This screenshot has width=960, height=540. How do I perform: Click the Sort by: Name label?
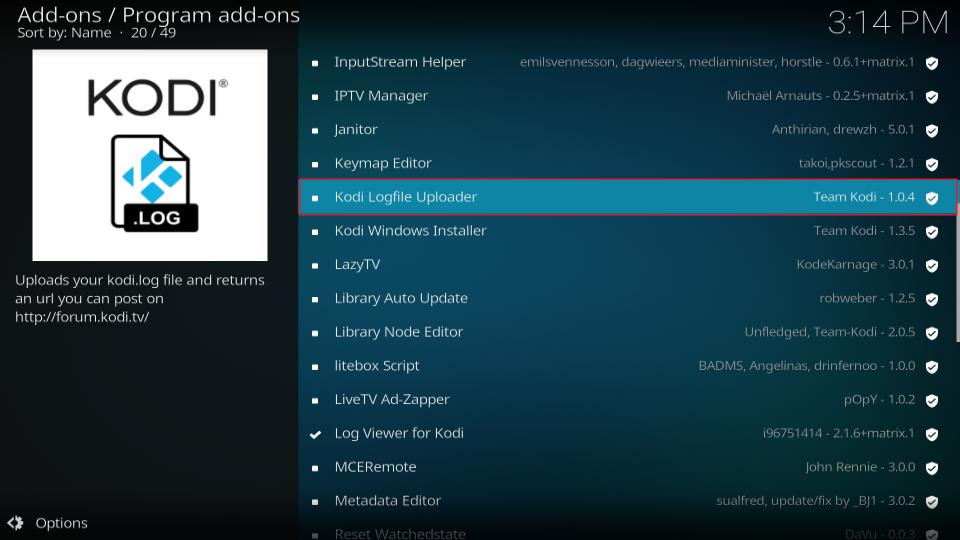64,33
